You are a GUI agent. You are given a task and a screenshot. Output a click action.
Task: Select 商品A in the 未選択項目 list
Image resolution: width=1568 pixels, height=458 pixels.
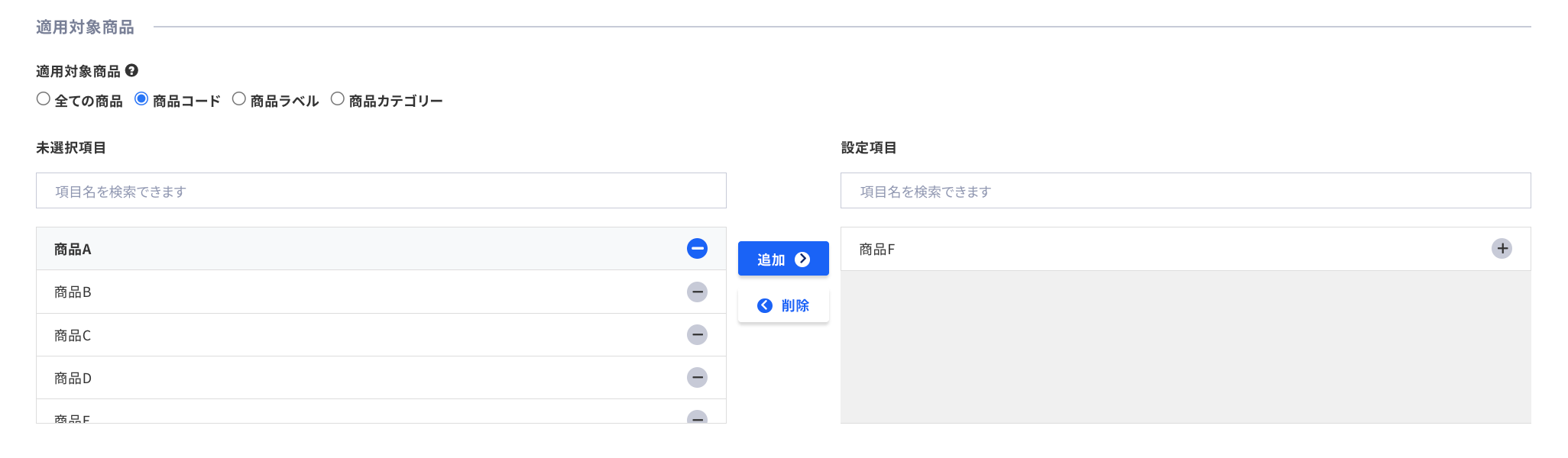(306, 248)
